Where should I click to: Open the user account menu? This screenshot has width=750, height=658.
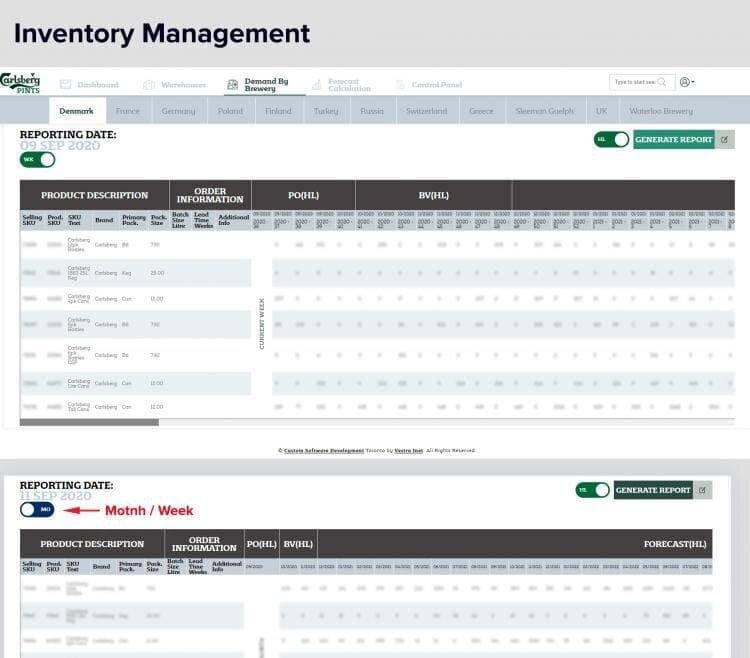point(687,82)
